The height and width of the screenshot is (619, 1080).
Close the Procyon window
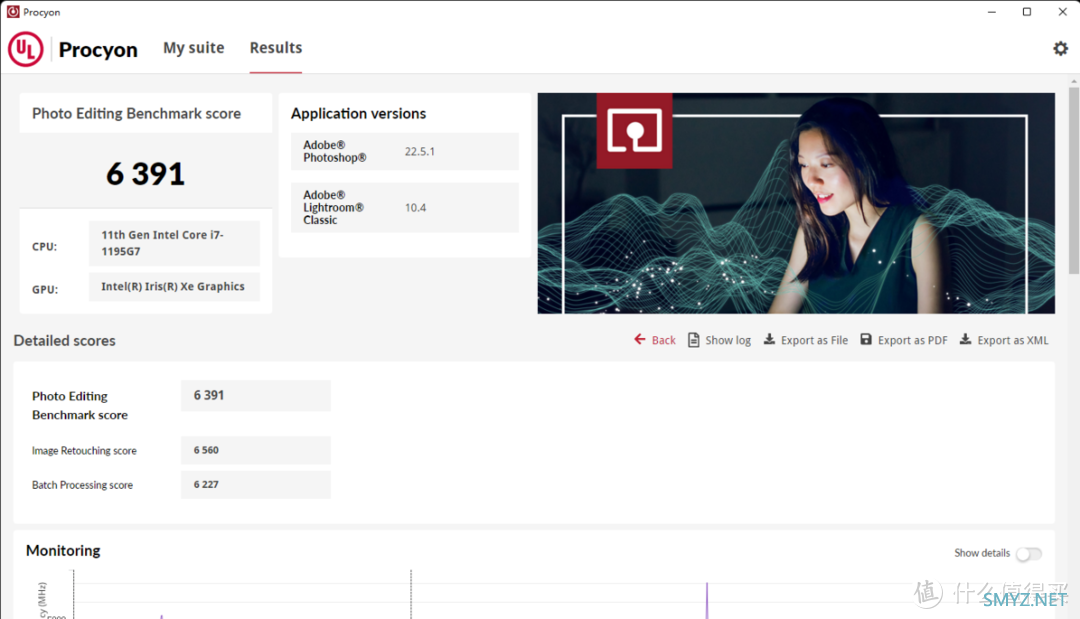1062,12
